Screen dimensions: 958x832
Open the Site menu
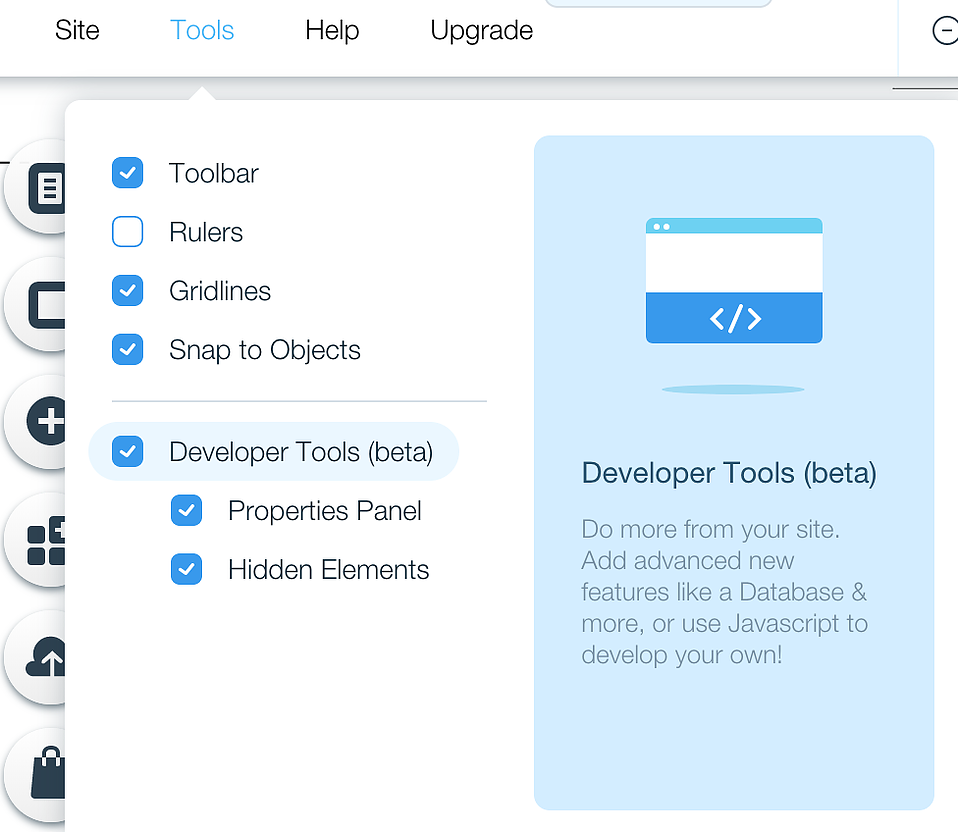(x=77, y=30)
